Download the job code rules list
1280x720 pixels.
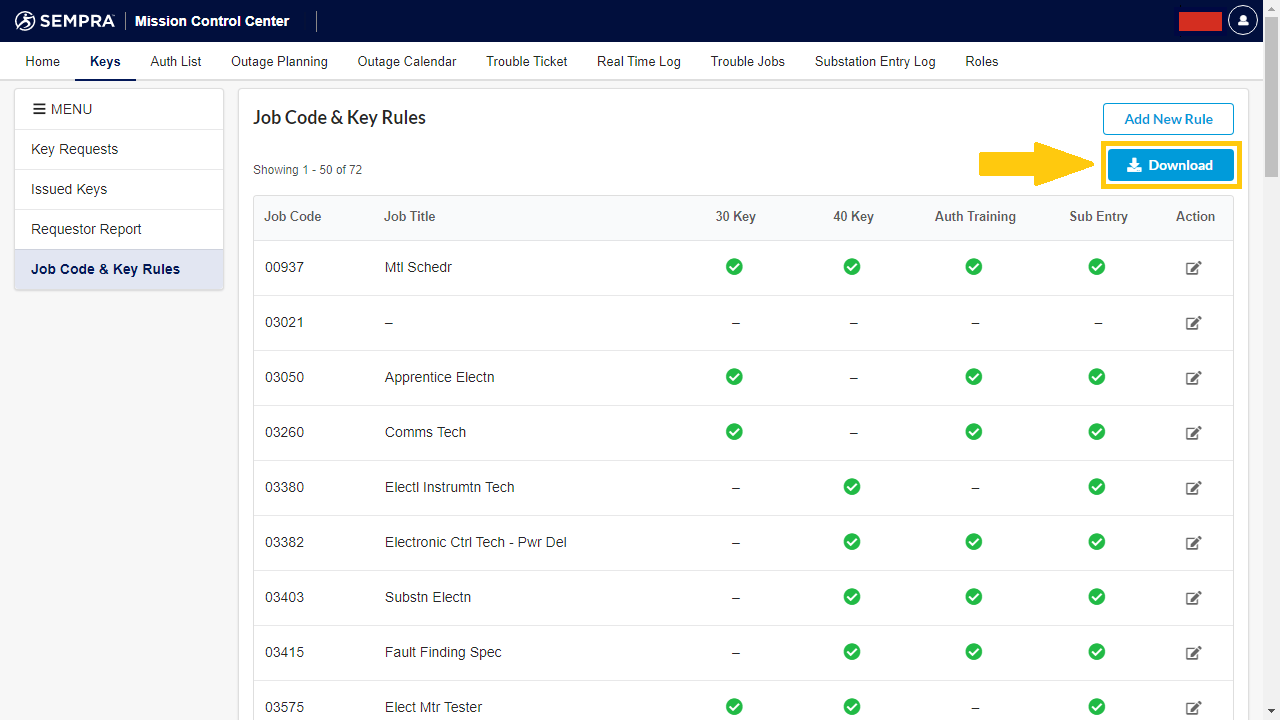pyautogui.click(x=1170, y=165)
